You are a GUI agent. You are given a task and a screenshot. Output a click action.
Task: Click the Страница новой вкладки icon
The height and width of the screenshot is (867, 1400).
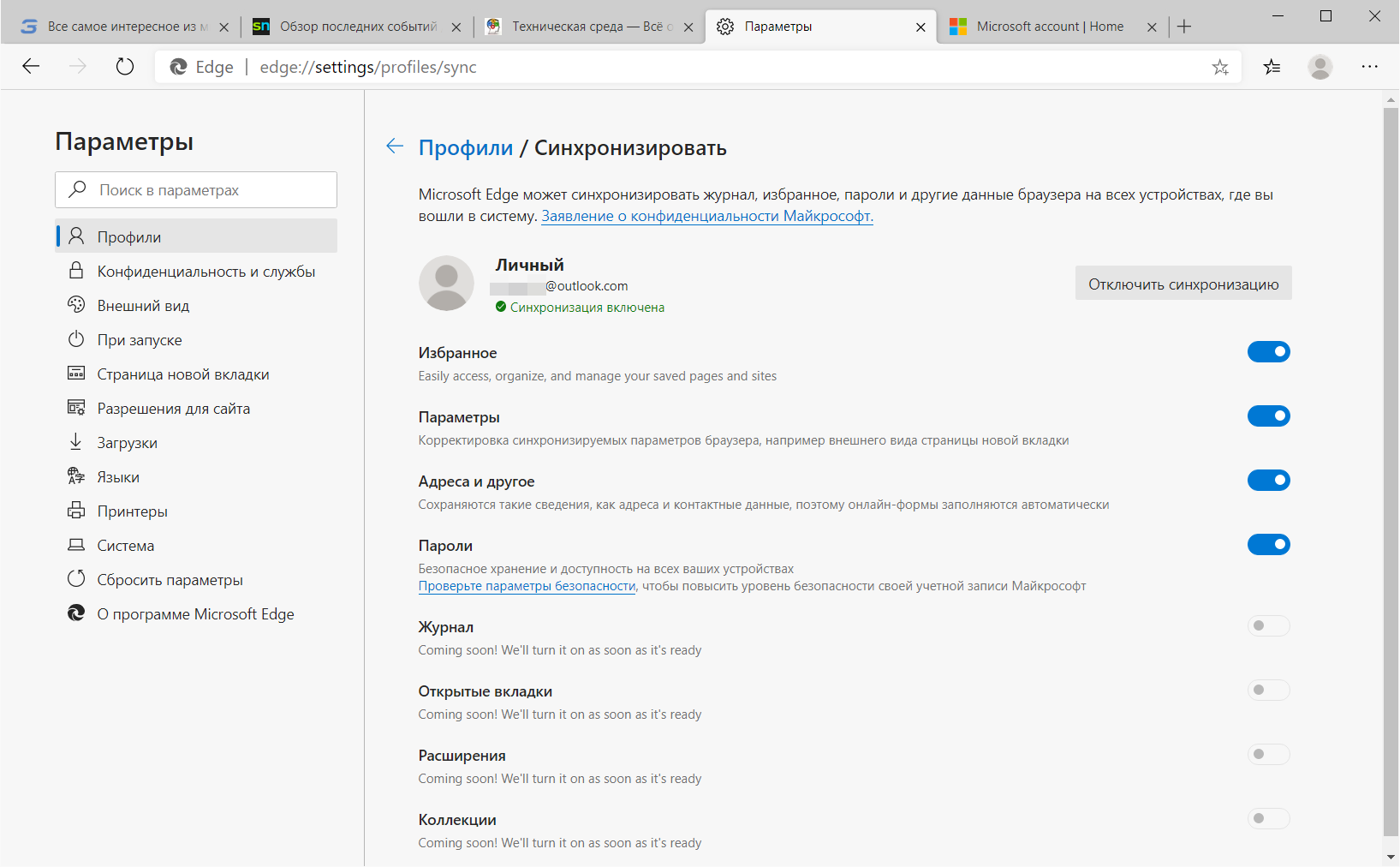tap(76, 373)
